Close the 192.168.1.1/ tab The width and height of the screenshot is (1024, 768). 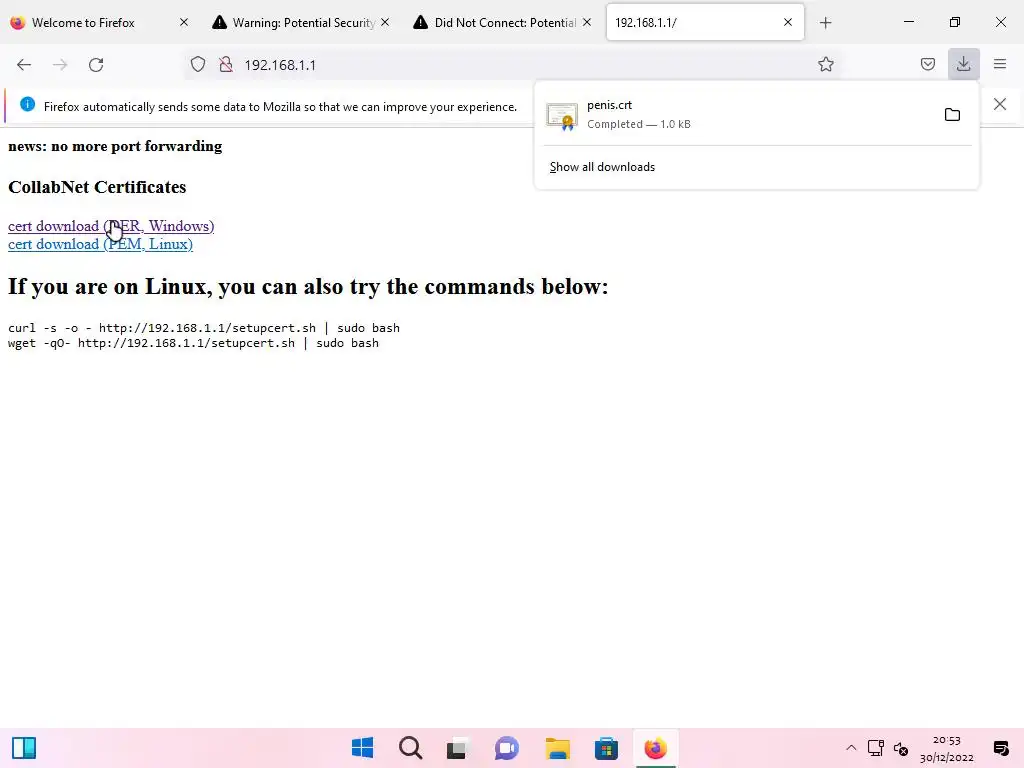(788, 22)
